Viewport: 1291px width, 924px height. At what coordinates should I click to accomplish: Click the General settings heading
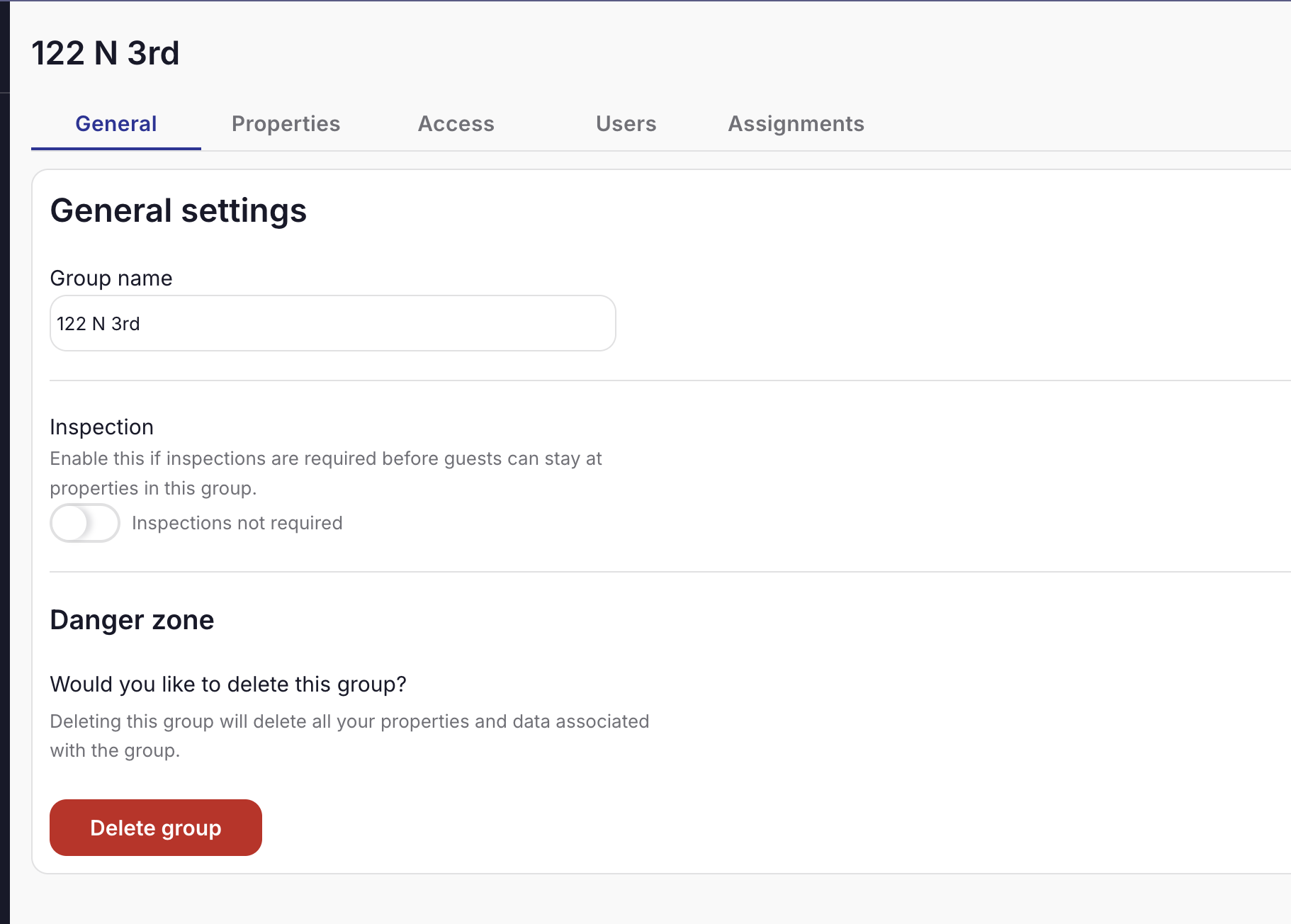178,210
